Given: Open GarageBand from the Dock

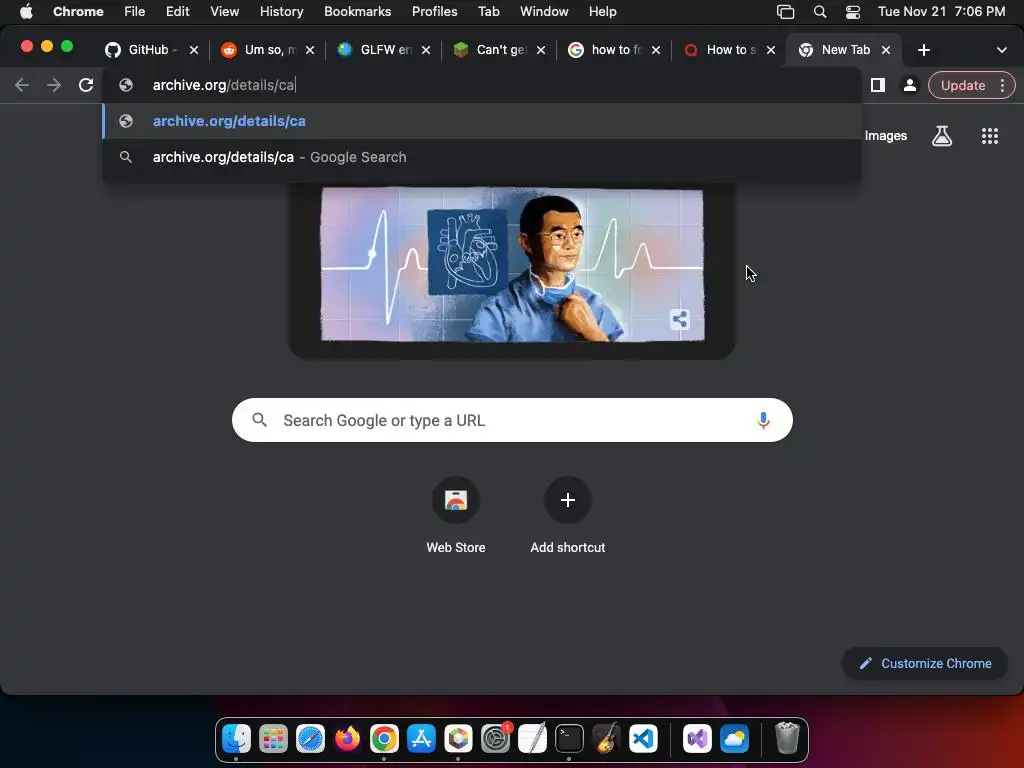Looking at the screenshot, I should point(606,739).
